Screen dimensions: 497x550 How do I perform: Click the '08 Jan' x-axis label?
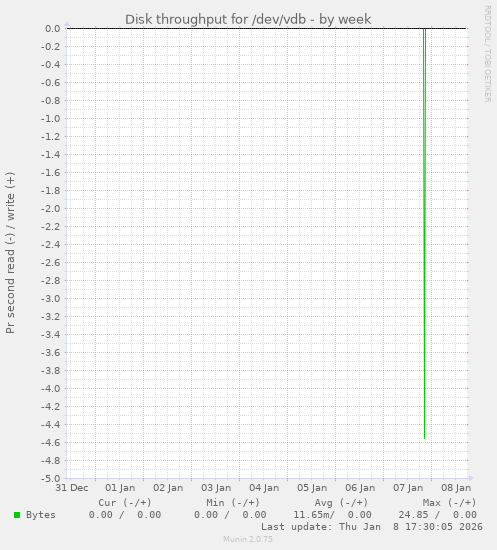[456, 488]
